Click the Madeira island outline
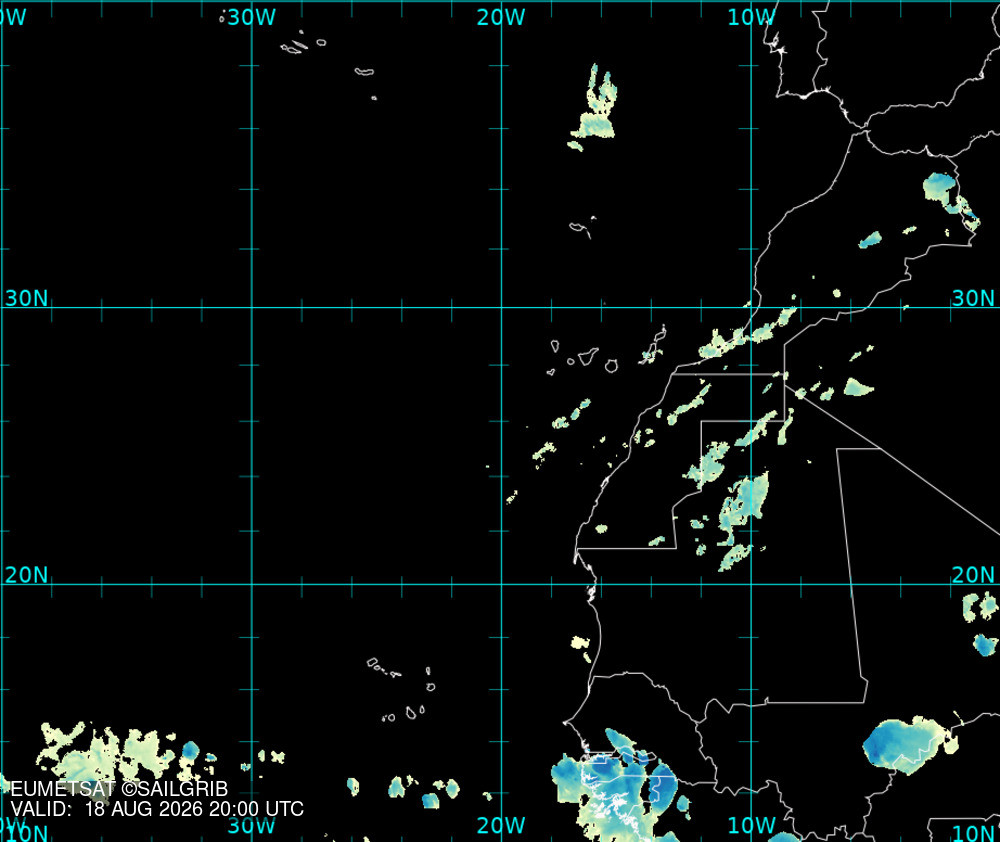This screenshot has height=842, width=1000. 582,228
